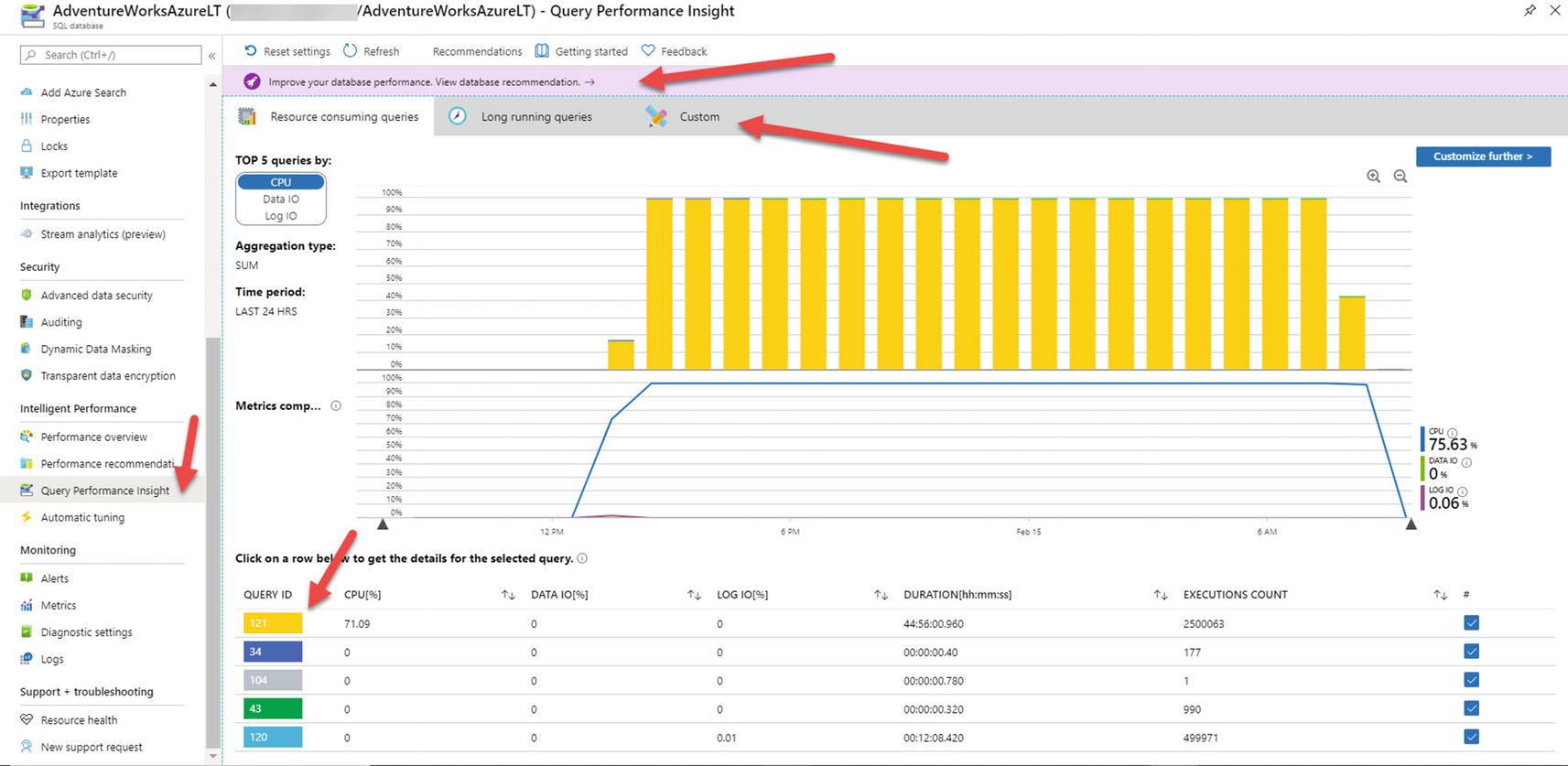1568x766 pixels.
Task: Click the CPU metric info icon
Action: coord(1453,432)
